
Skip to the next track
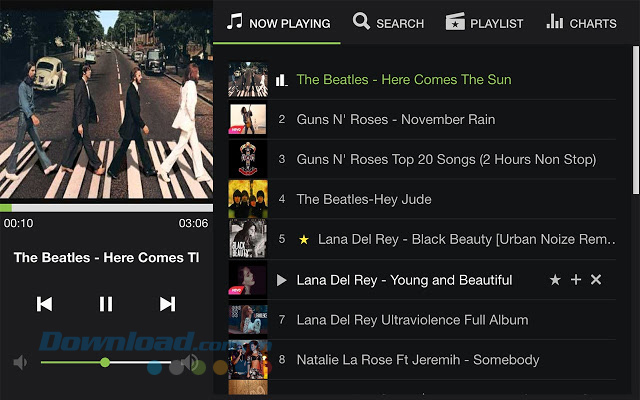coord(167,304)
